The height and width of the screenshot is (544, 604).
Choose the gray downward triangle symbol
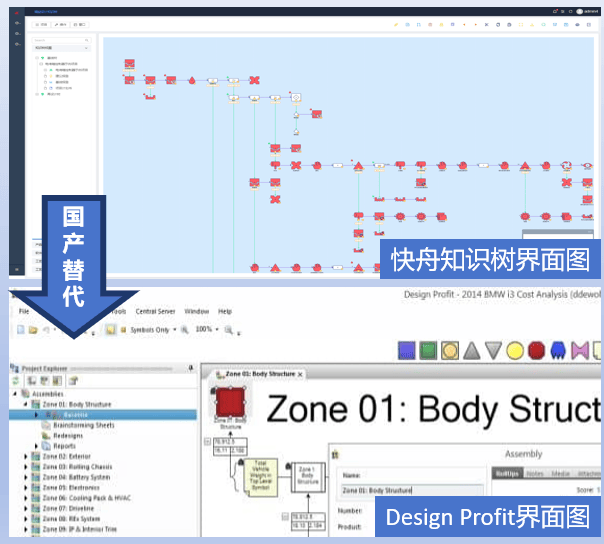pyautogui.click(x=493, y=351)
